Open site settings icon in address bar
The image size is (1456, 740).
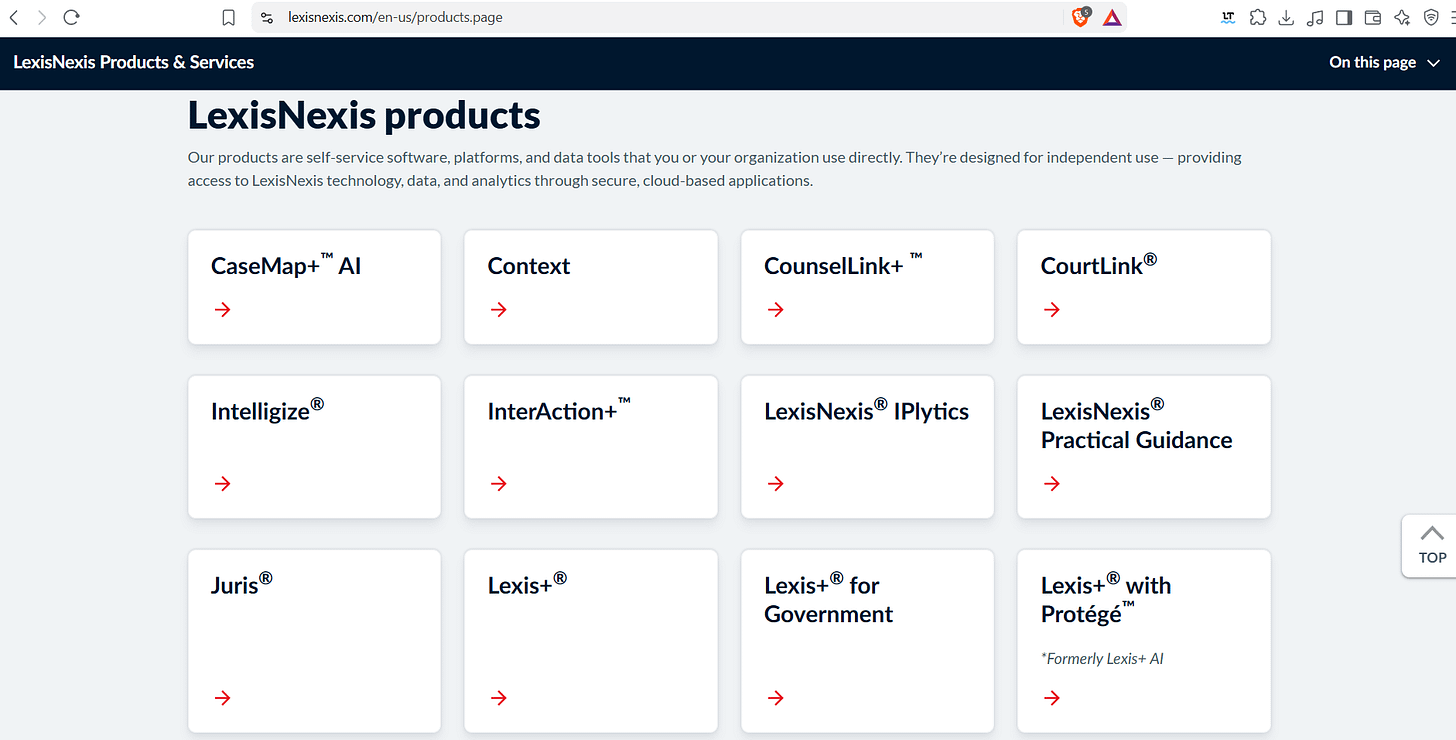(266, 17)
